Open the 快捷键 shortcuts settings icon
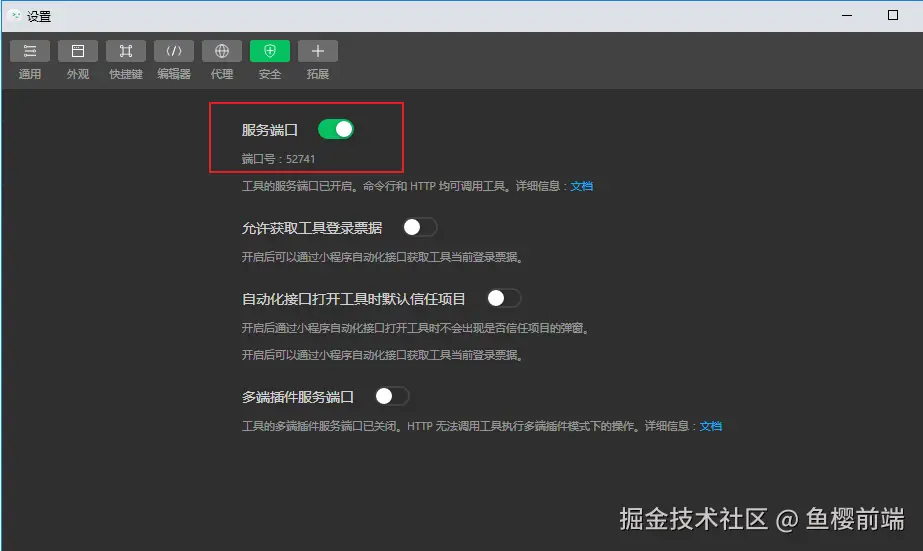The height and width of the screenshot is (551, 923). pos(126,51)
